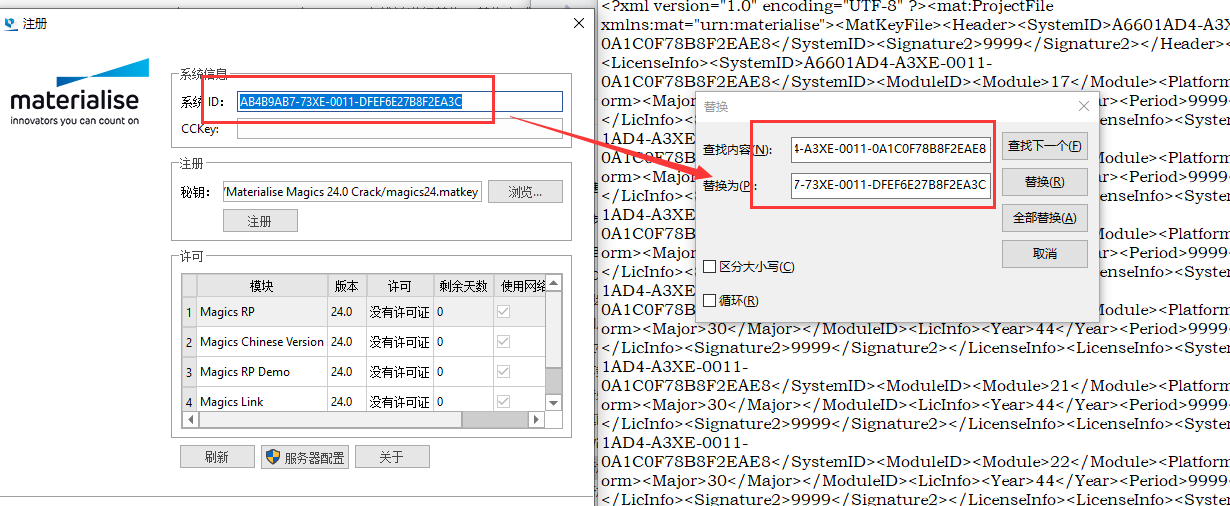Click 没有许可证 in Magics RP row
1230x506 pixels.
[x=399, y=312]
